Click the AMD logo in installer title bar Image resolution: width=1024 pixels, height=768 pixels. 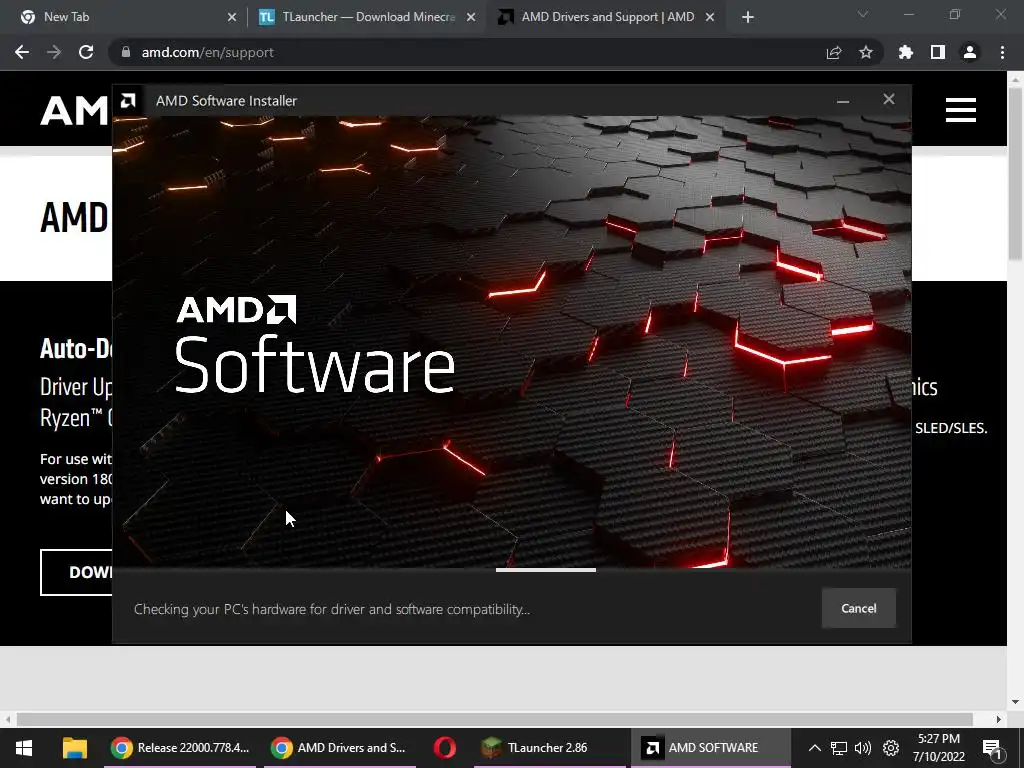click(128, 101)
